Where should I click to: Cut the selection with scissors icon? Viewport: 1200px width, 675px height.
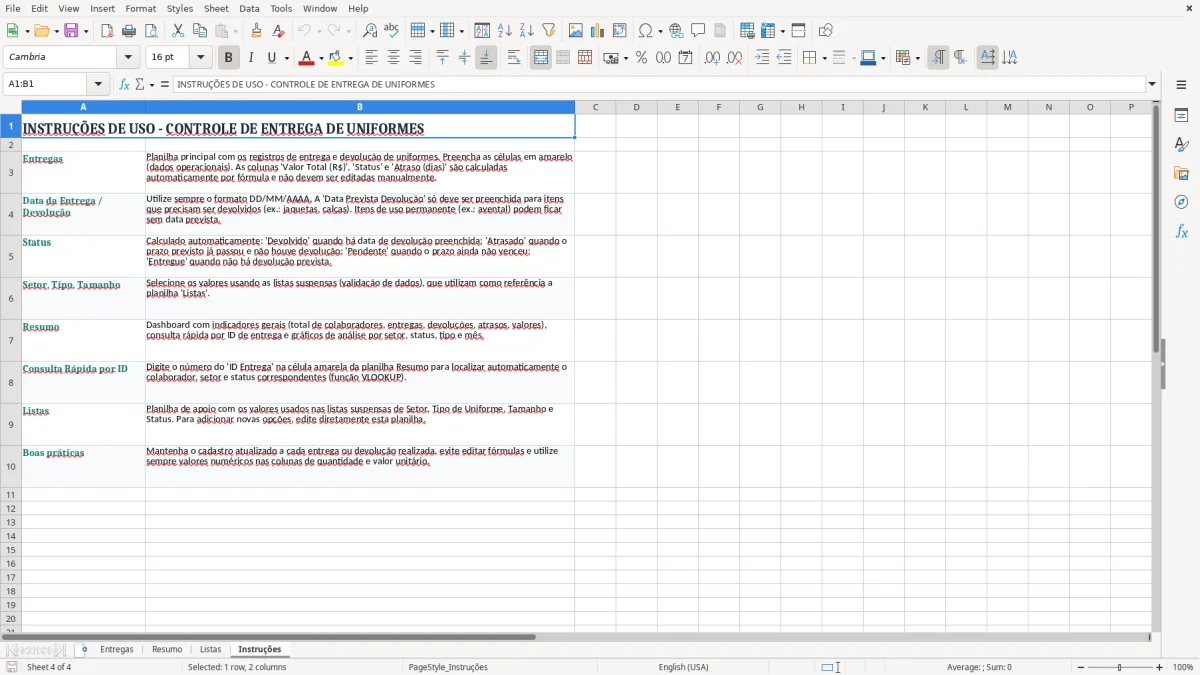click(178, 31)
